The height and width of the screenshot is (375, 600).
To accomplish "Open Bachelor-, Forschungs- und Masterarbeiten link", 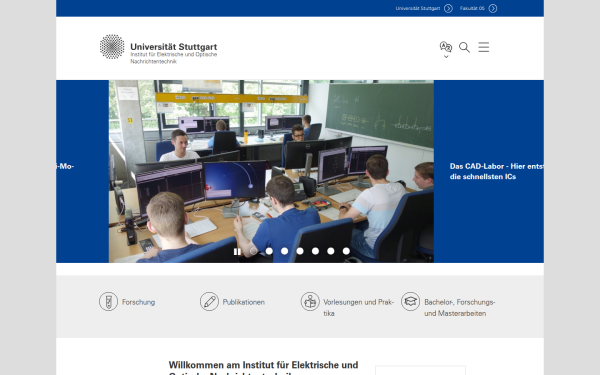I will click(460, 308).
